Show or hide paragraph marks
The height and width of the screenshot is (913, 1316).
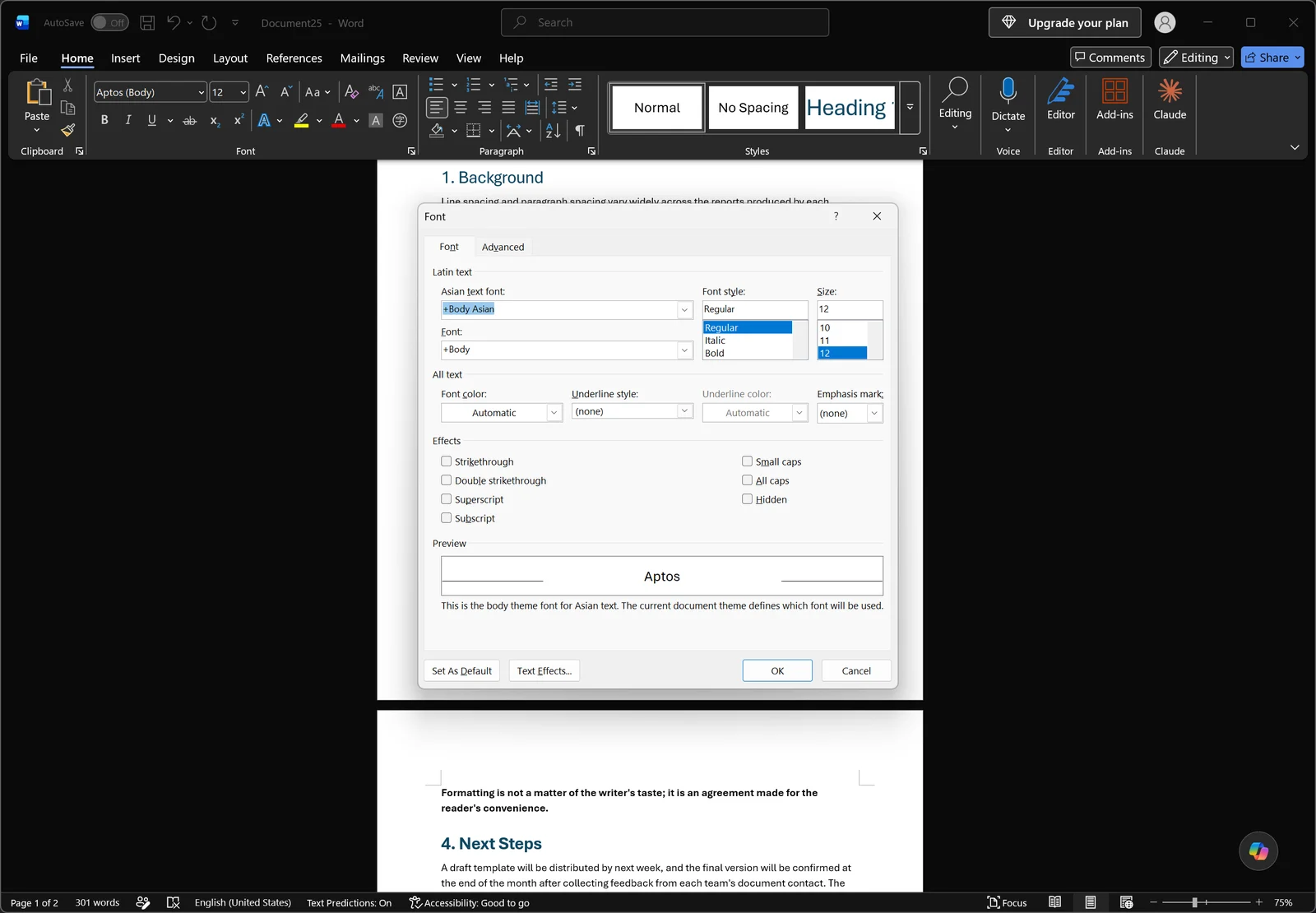click(580, 131)
